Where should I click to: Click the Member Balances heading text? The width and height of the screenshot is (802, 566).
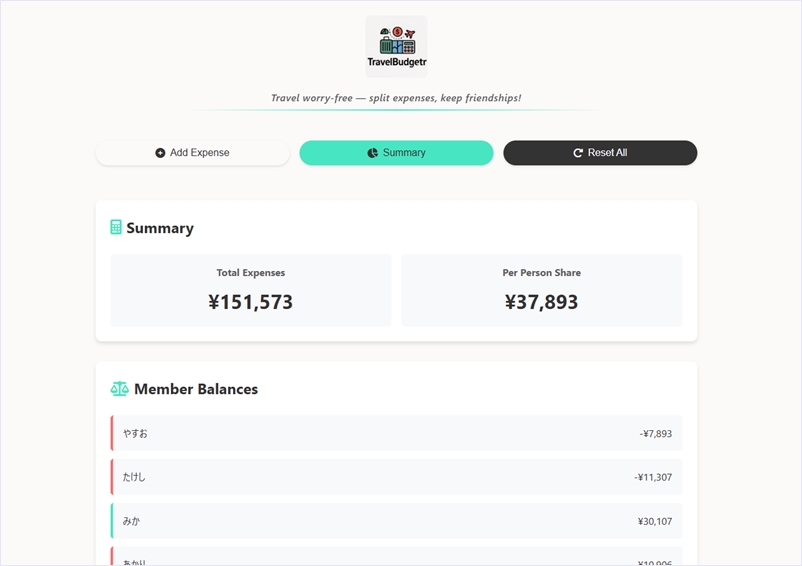(x=196, y=389)
